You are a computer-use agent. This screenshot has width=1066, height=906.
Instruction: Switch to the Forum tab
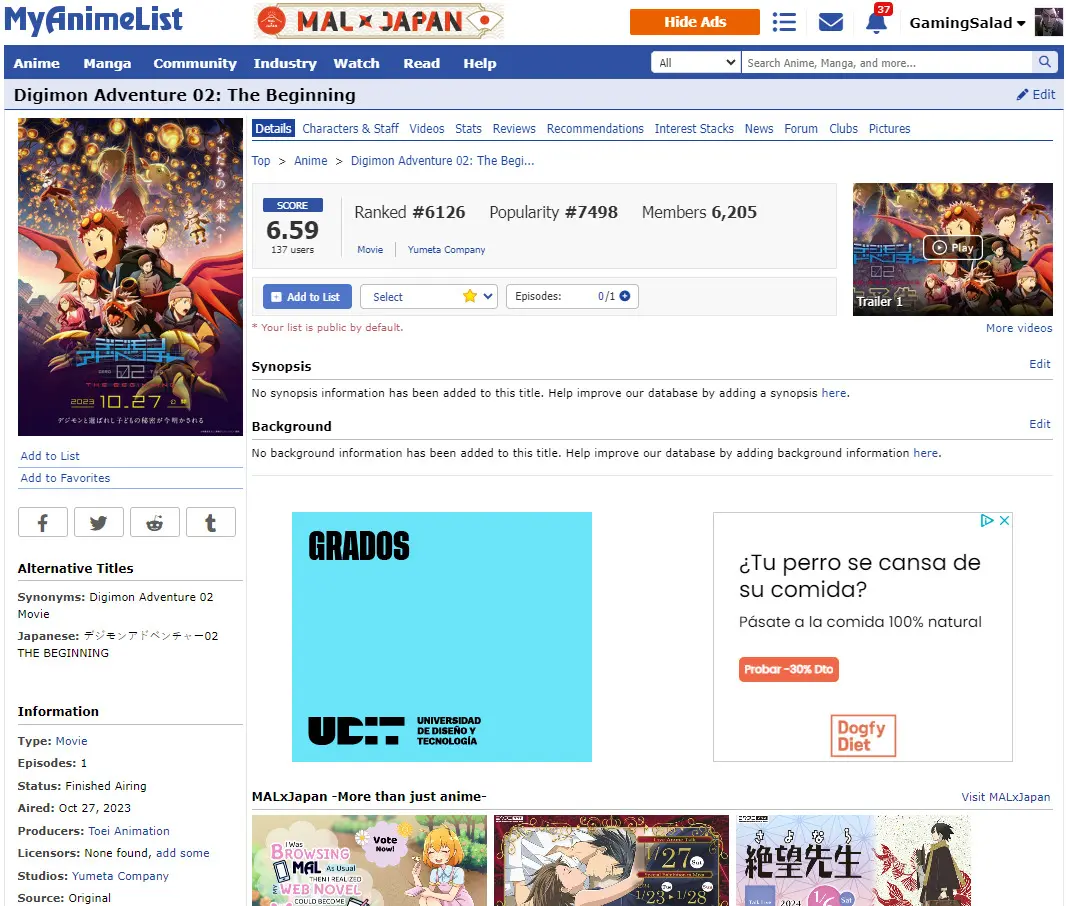point(801,128)
